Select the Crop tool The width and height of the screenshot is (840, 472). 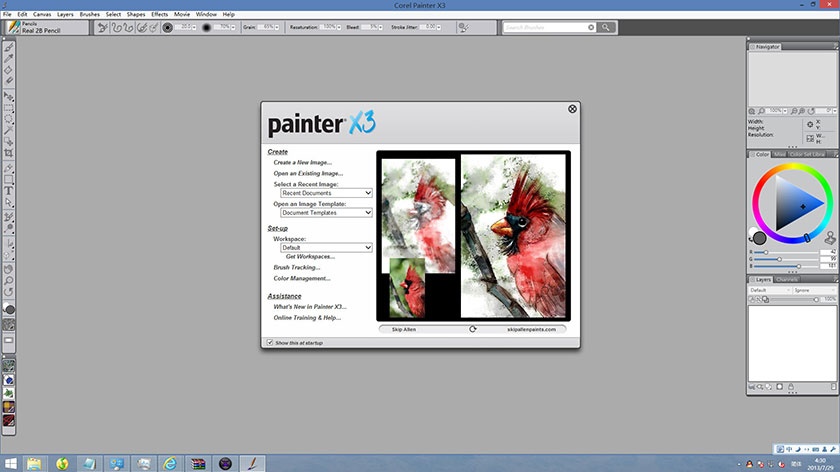9,153
